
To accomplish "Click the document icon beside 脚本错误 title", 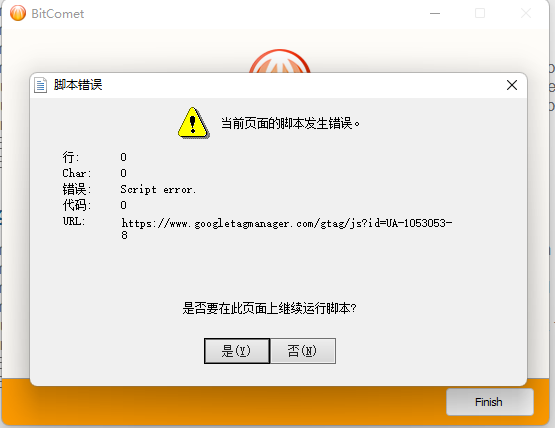I will [40, 85].
